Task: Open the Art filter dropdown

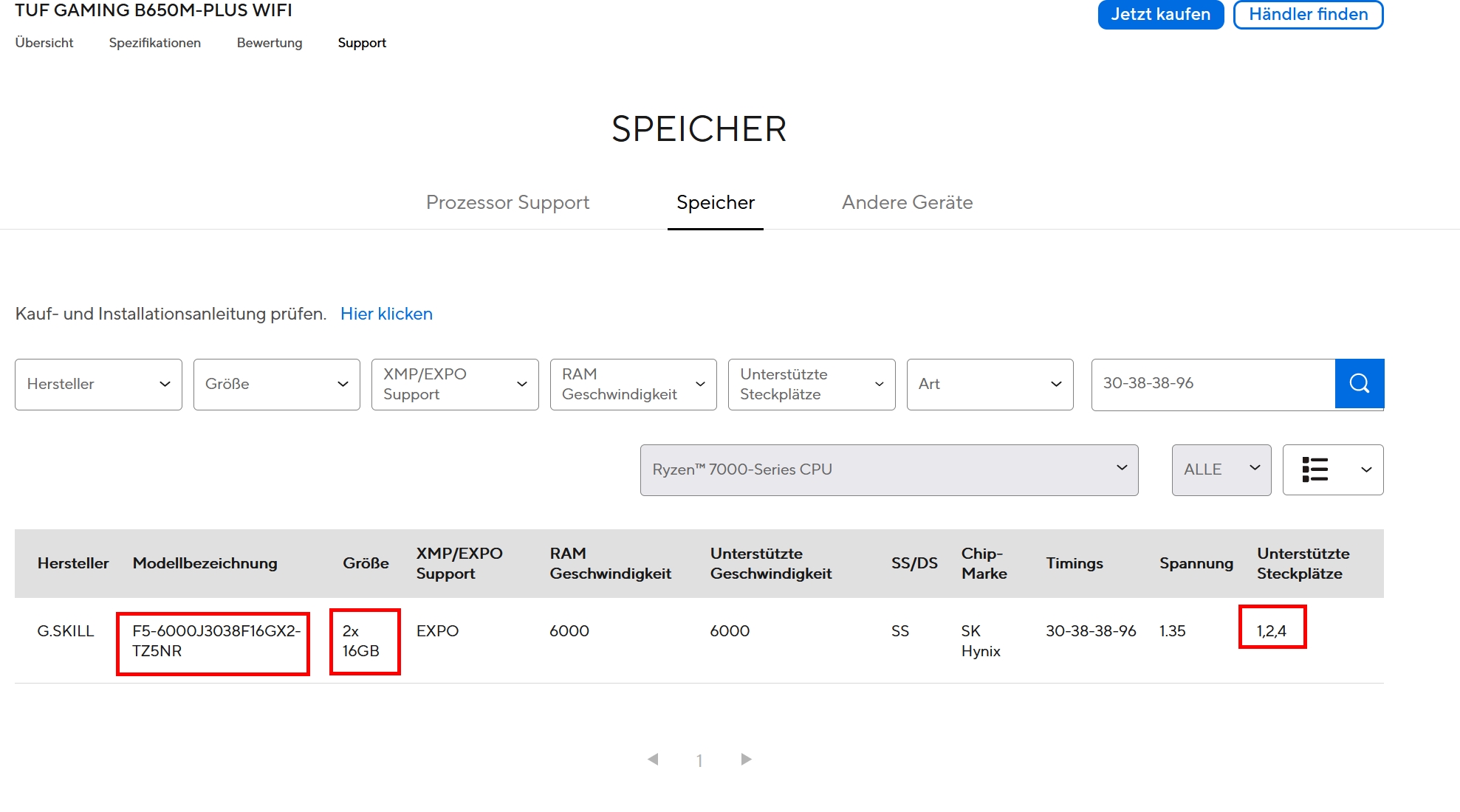Action: (x=990, y=384)
